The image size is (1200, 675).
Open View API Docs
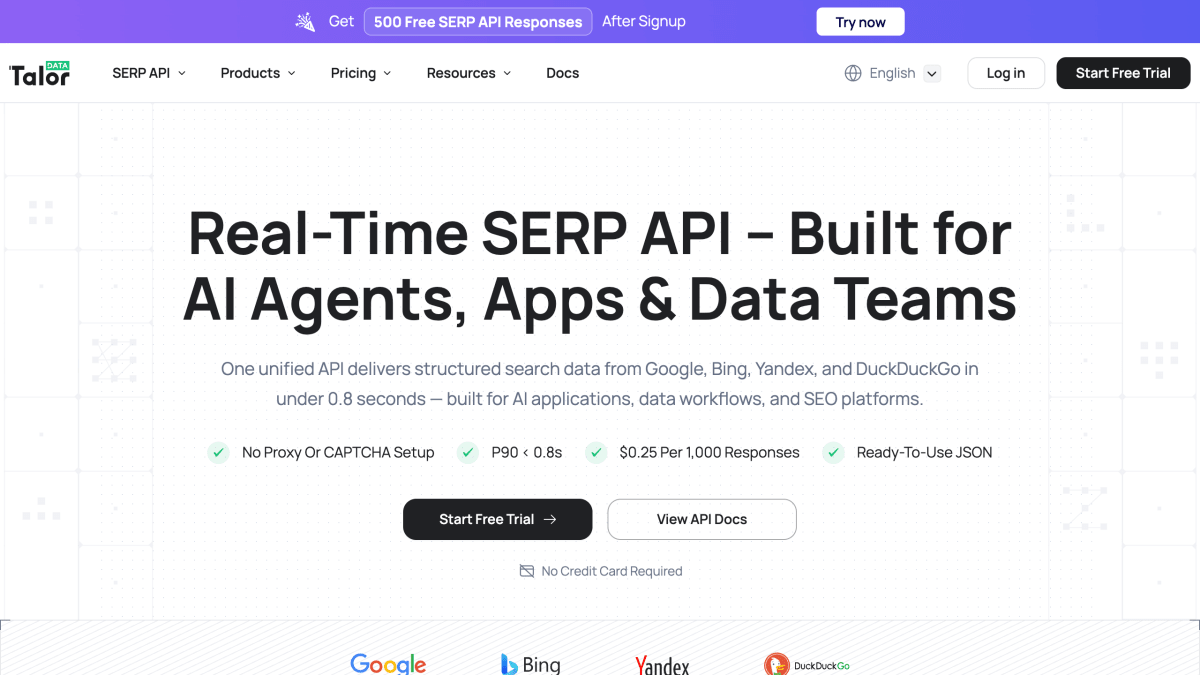(x=702, y=520)
